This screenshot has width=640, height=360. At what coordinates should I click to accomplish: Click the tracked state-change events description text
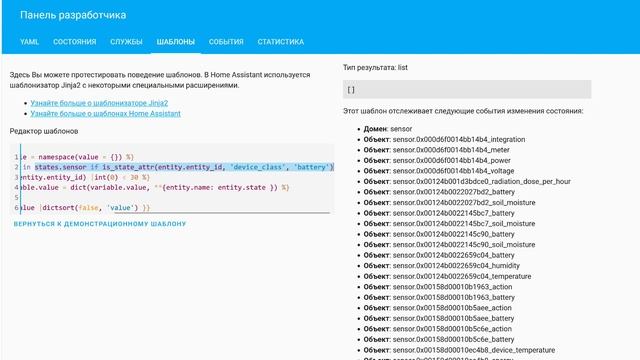tap(463, 111)
